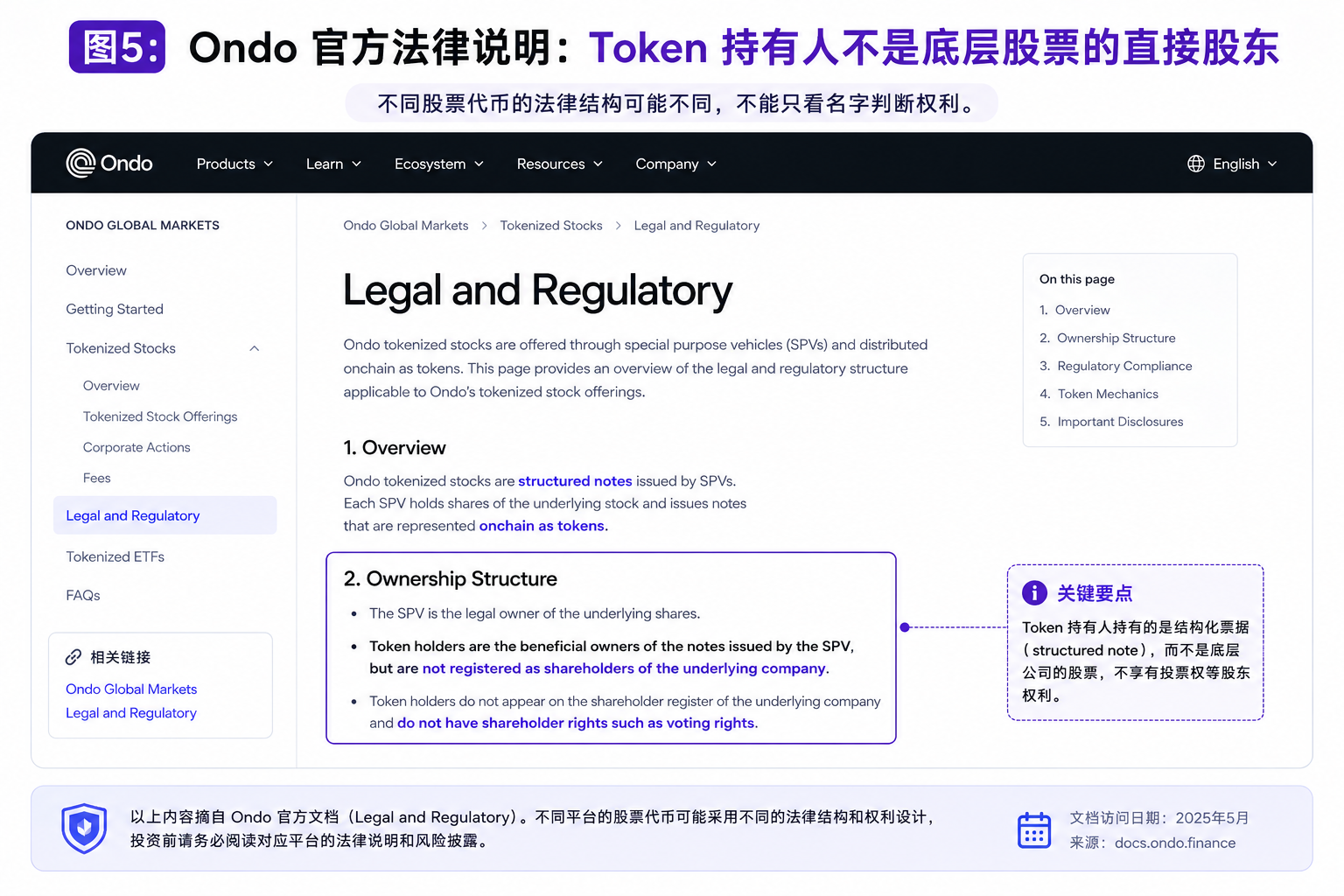Image resolution: width=1344 pixels, height=896 pixels.
Task: Open the sidebar Overview page under Ondo Global Markets
Action: coord(96,270)
